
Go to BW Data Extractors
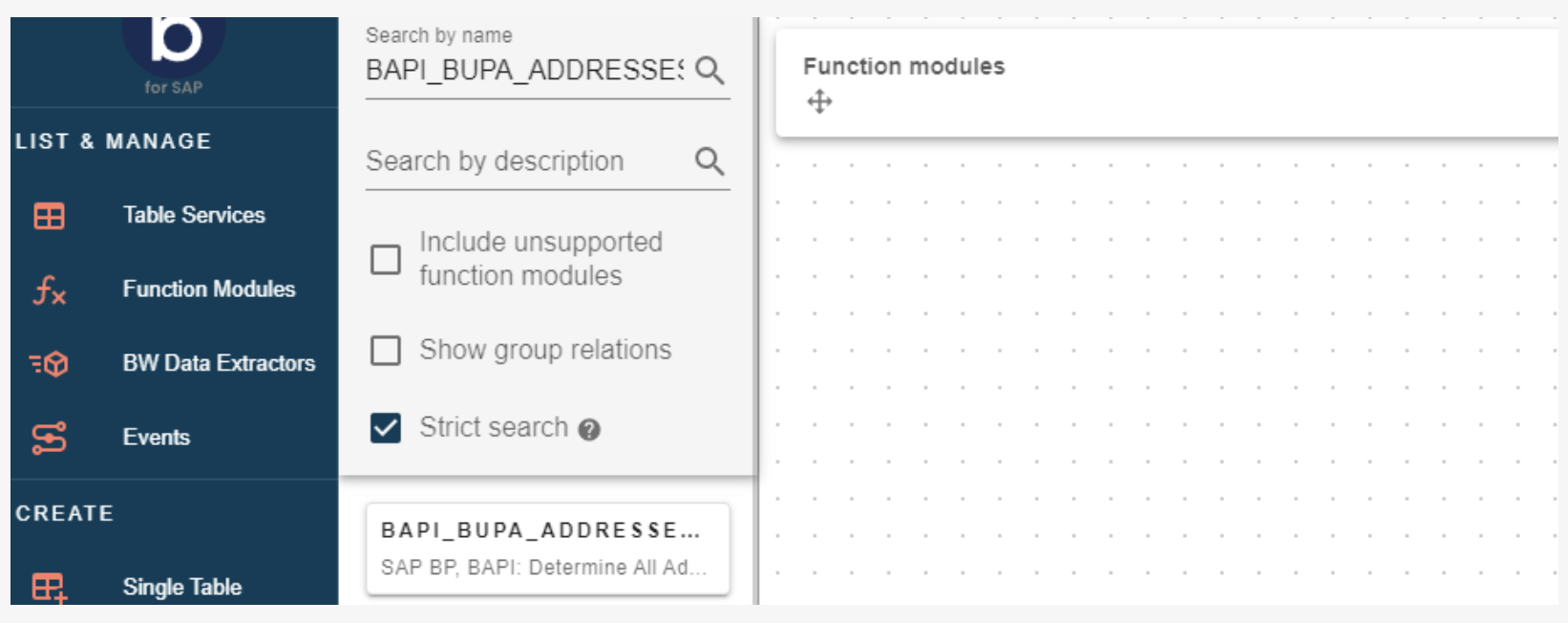click(219, 363)
